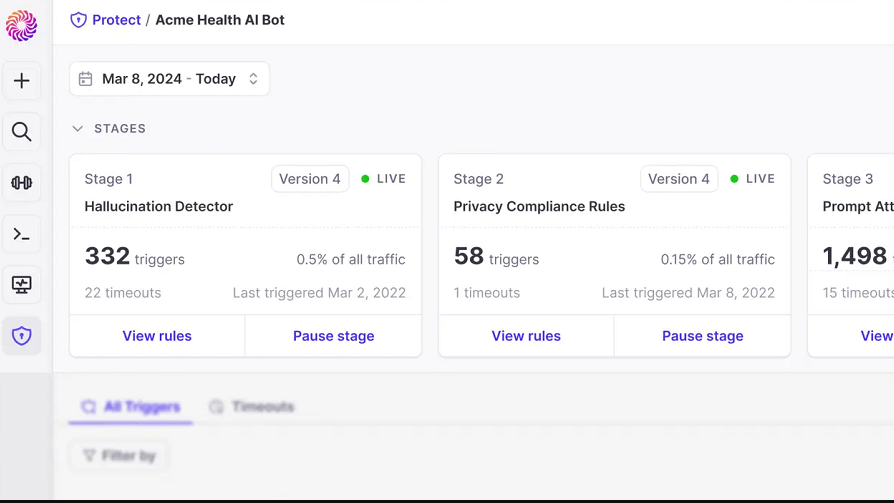Select the Protect shield icon in sidebar
894x503 pixels.
22,336
